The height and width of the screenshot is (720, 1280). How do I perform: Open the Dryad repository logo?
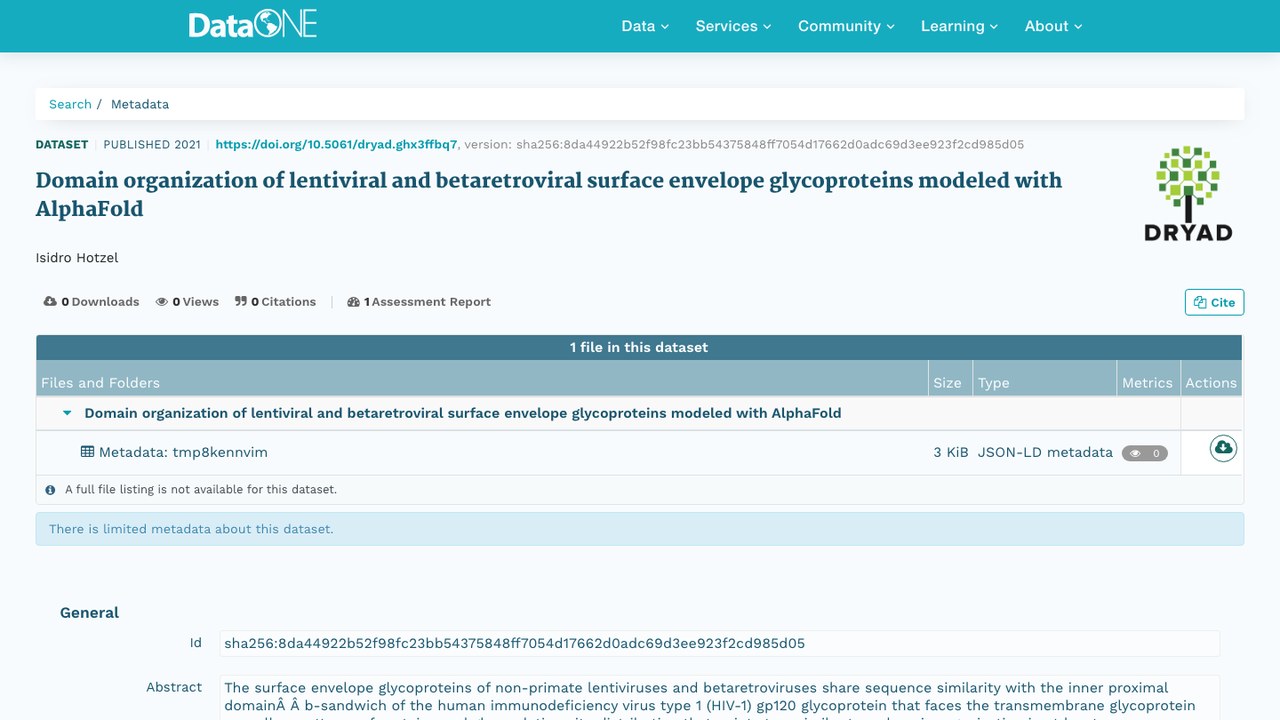[1188, 194]
